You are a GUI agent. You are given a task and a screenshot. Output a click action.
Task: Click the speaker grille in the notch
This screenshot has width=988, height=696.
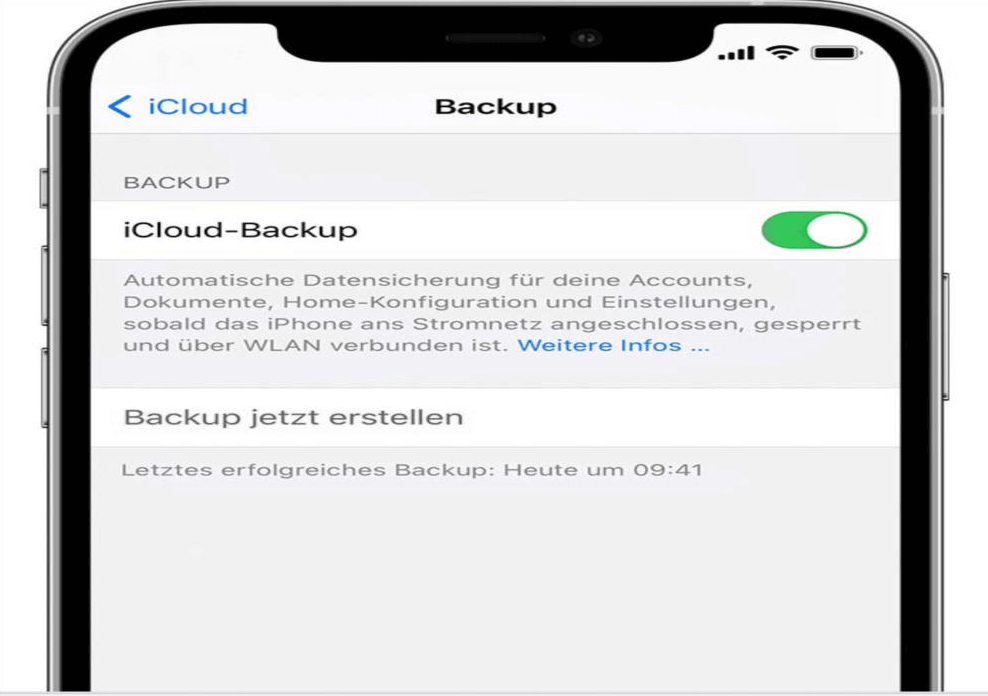coord(495,37)
